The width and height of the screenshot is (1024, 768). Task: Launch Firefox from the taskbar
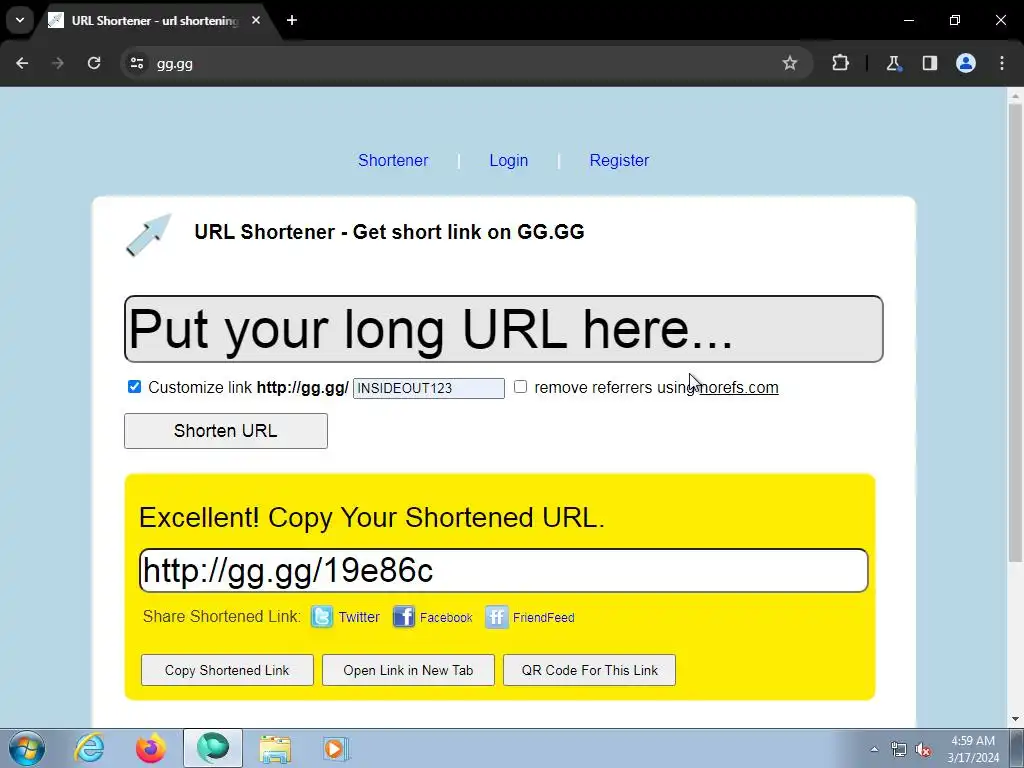[151, 748]
